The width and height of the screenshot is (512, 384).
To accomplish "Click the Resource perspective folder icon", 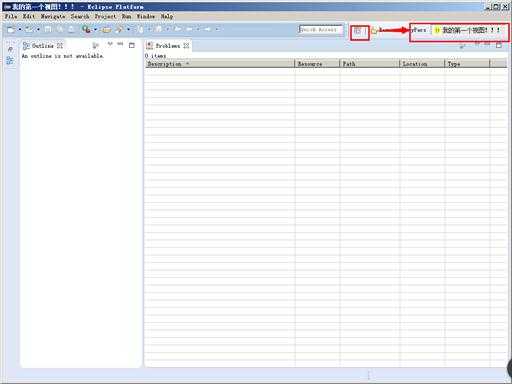I will (x=374, y=31).
